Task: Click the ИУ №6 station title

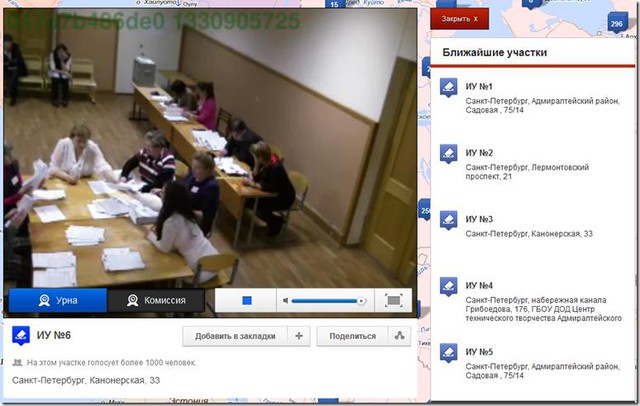Action: 53,335
